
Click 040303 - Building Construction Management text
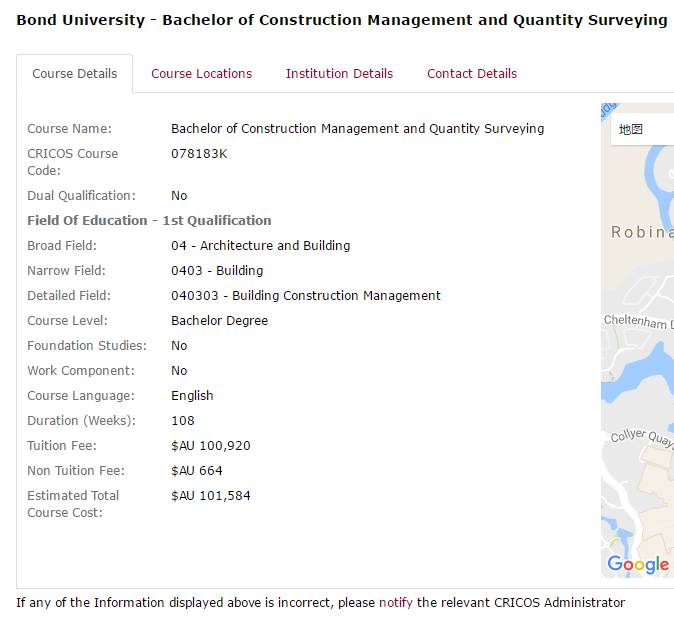[x=306, y=296]
